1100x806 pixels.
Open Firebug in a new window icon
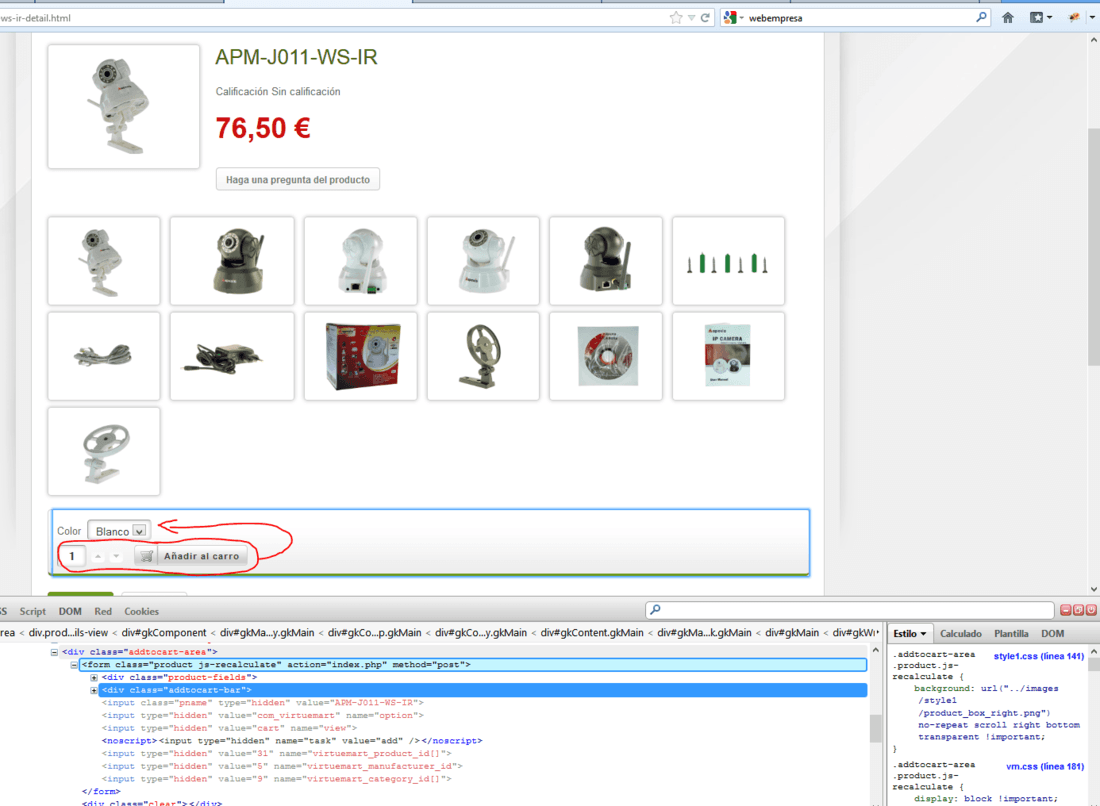click(1078, 610)
